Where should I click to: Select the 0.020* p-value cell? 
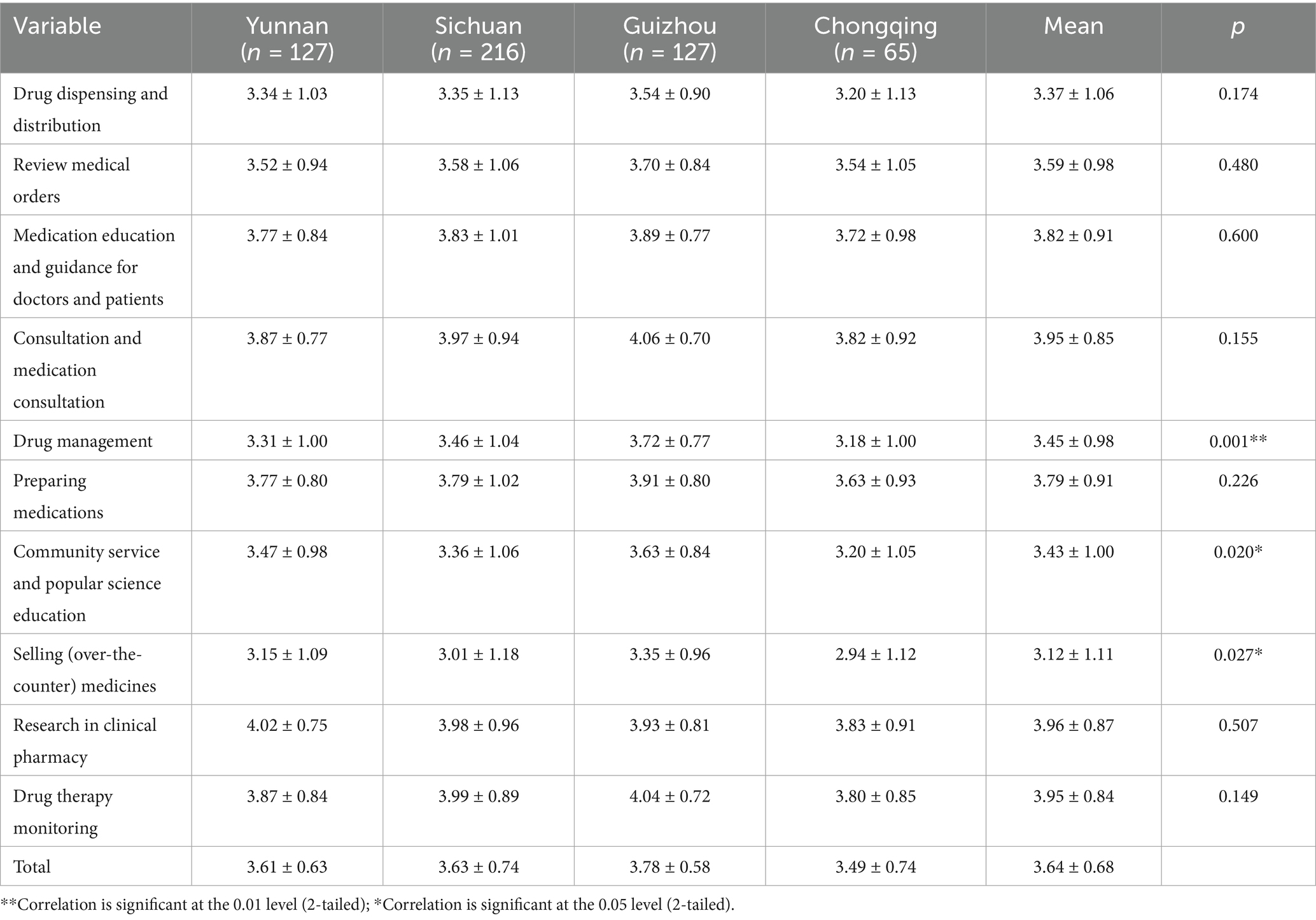1238,551
